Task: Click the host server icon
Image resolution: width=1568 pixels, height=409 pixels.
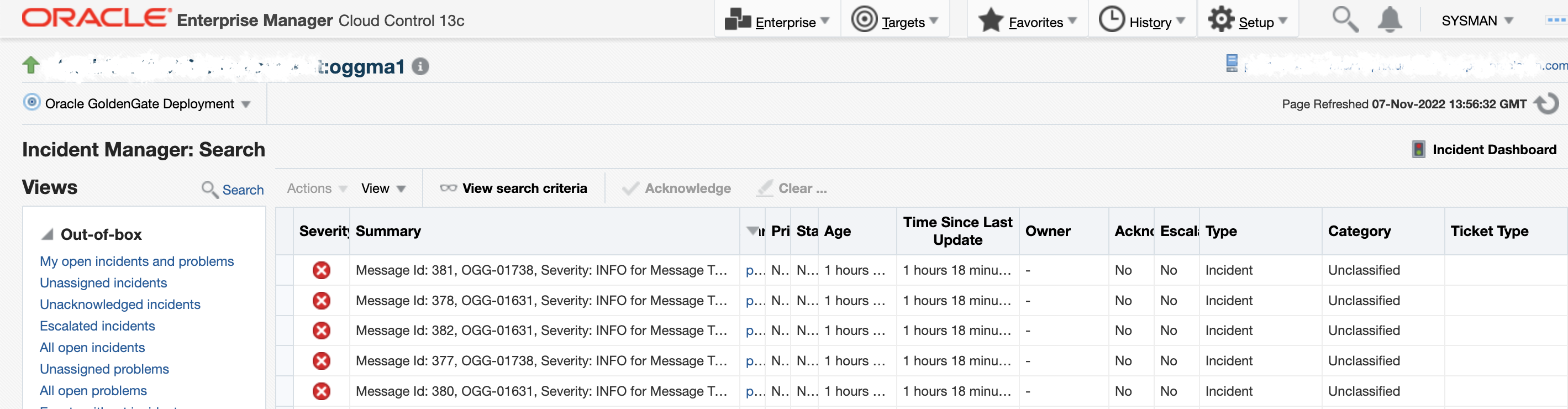Action: pyautogui.click(x=1232, y=64)
